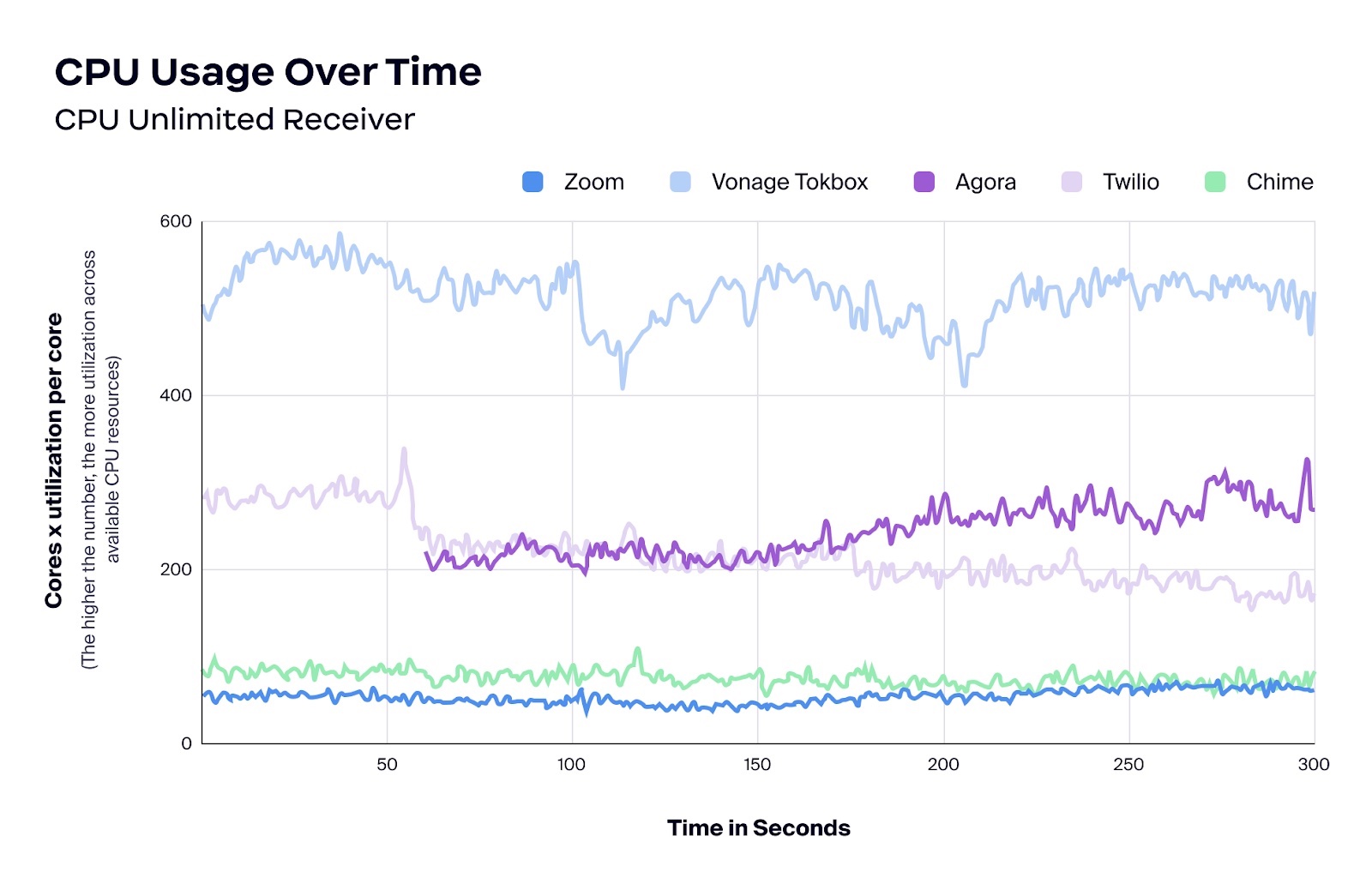
Task: Toggle the Zoom series legend label
Action: [x=593, y=182]
